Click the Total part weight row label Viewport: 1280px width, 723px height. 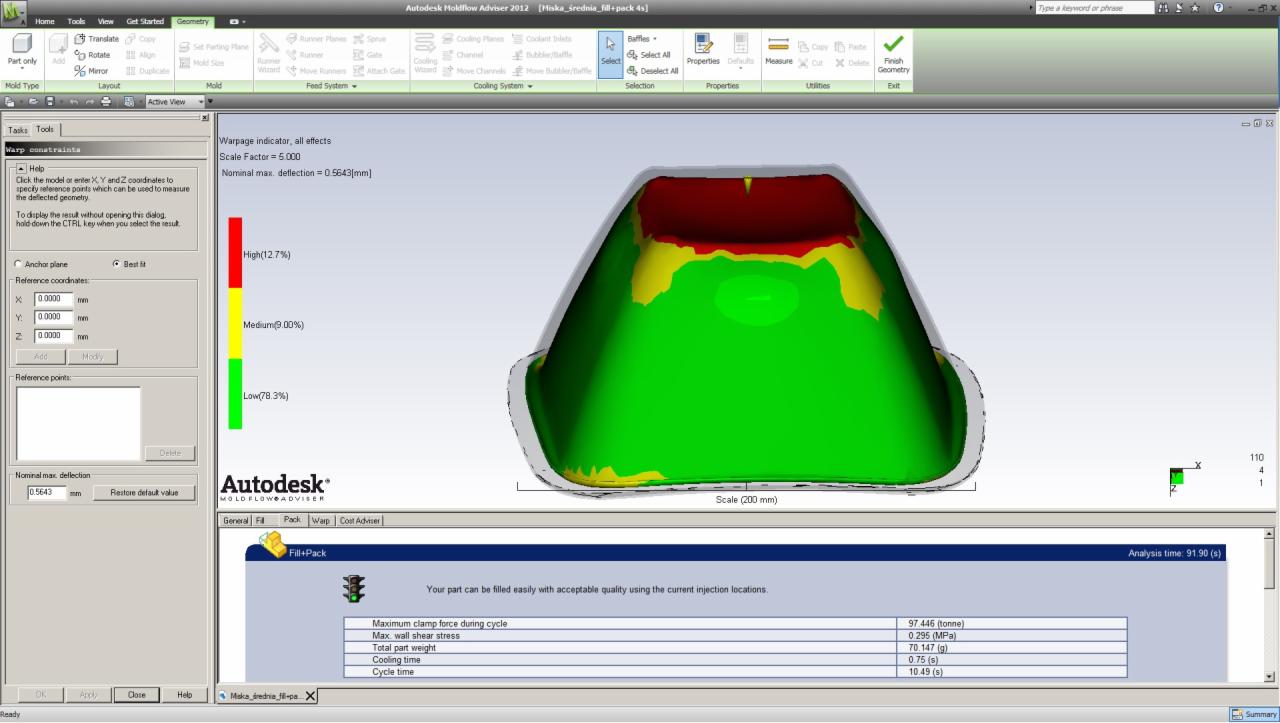(404, 648)
